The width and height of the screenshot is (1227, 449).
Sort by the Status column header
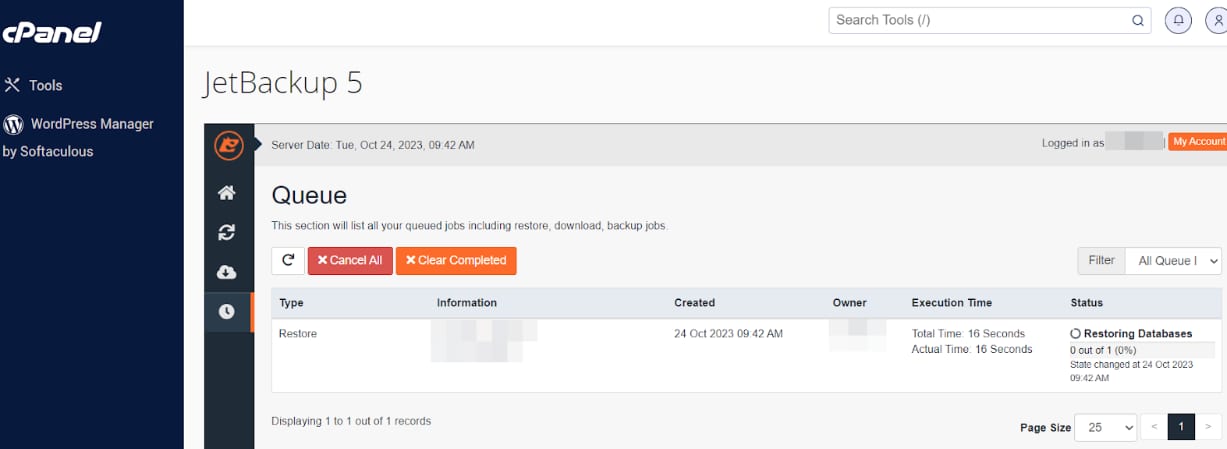click(1087, 303)
